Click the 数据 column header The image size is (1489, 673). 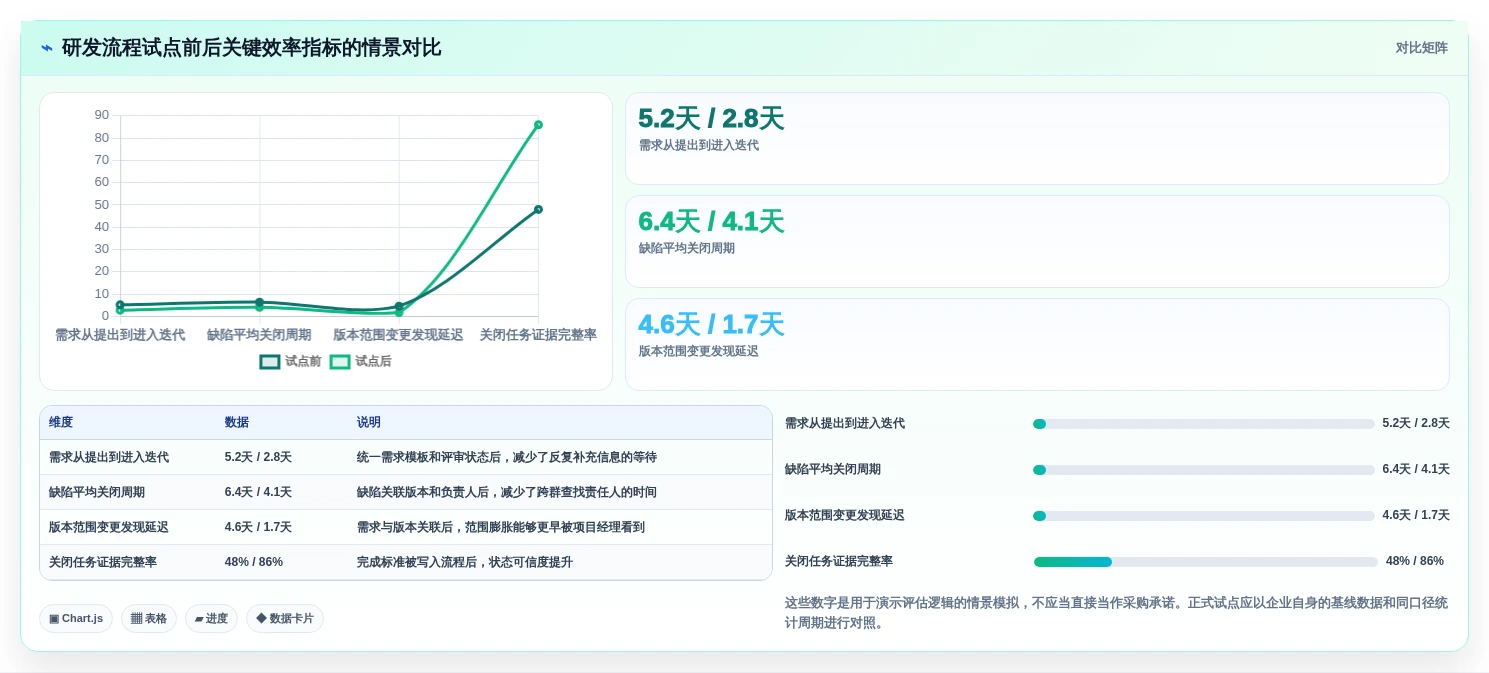coord(237,423)
